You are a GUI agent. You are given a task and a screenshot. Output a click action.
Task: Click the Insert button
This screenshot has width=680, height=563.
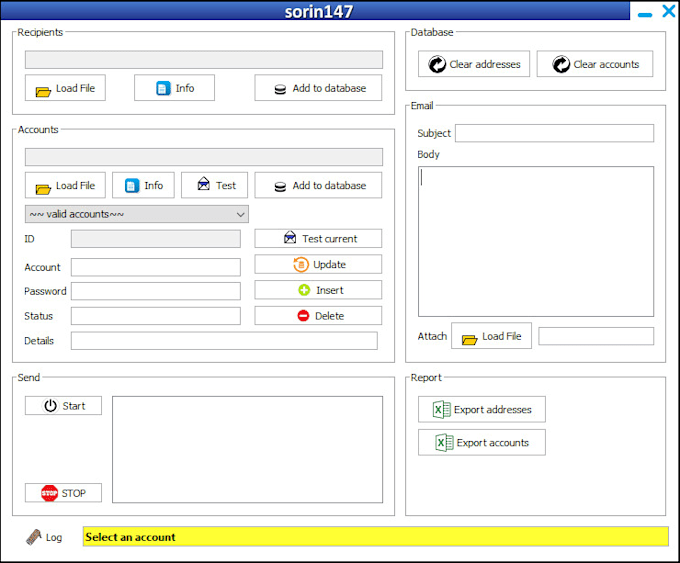click(x=318, y=290)
